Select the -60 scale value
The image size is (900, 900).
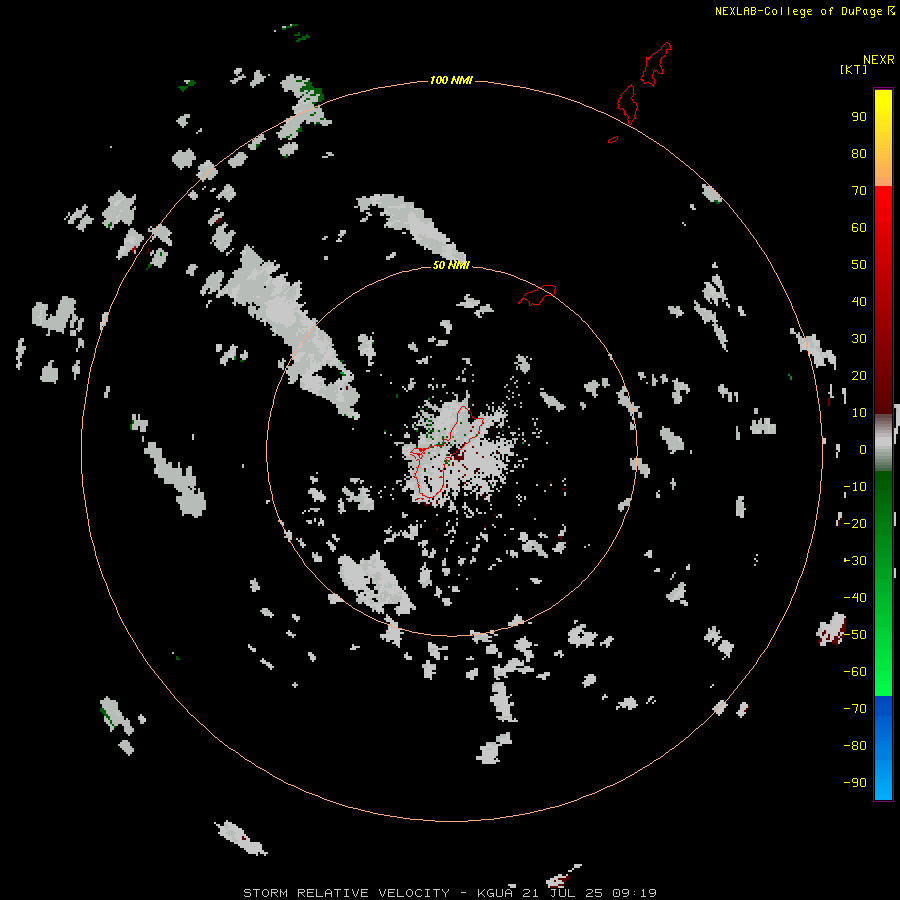tap(855, 672)
